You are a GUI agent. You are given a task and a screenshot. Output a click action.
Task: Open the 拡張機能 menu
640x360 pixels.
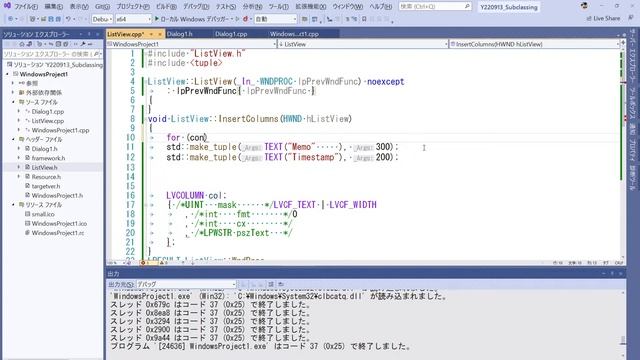coord(311,7)
